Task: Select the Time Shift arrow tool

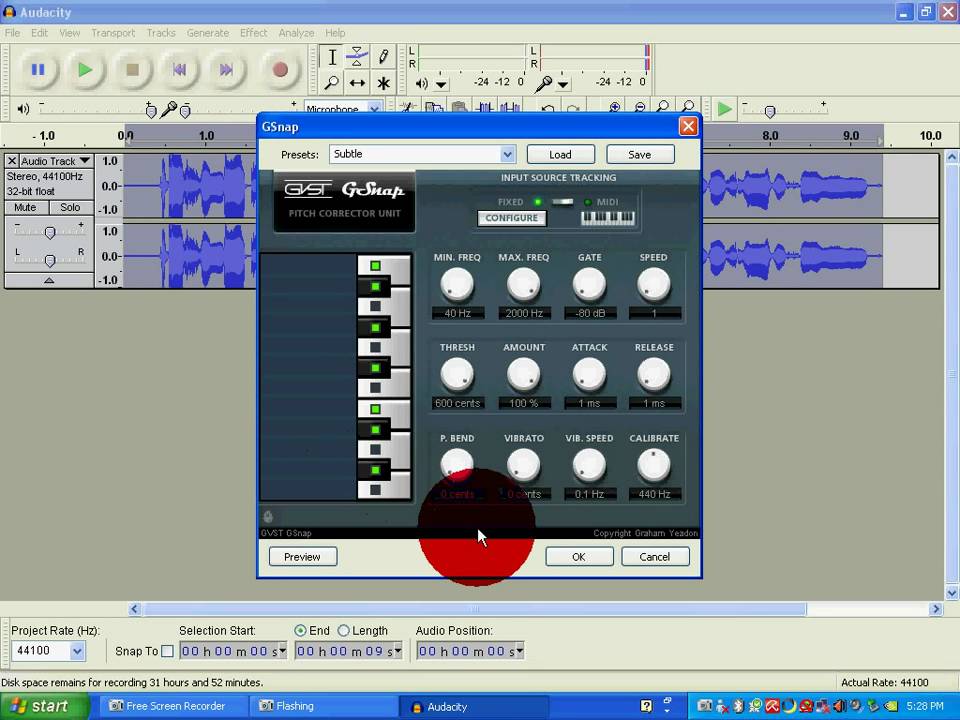Action: tap(357, 82)
